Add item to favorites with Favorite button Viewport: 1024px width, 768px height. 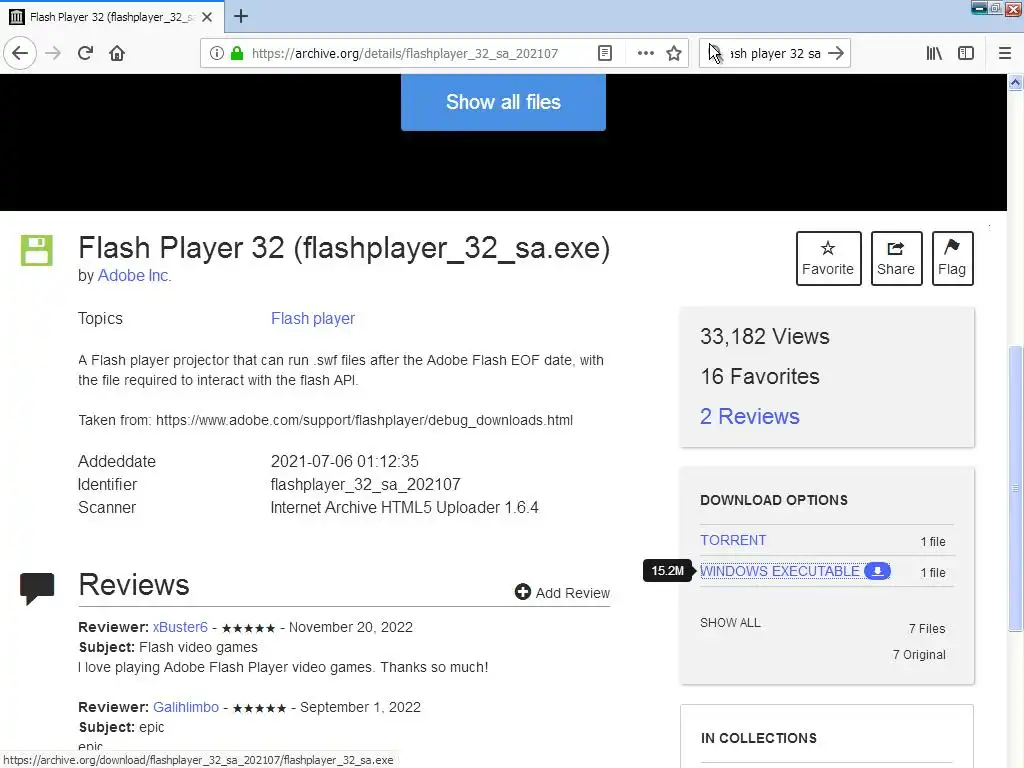pyautogui.click(x=828, y=259)
